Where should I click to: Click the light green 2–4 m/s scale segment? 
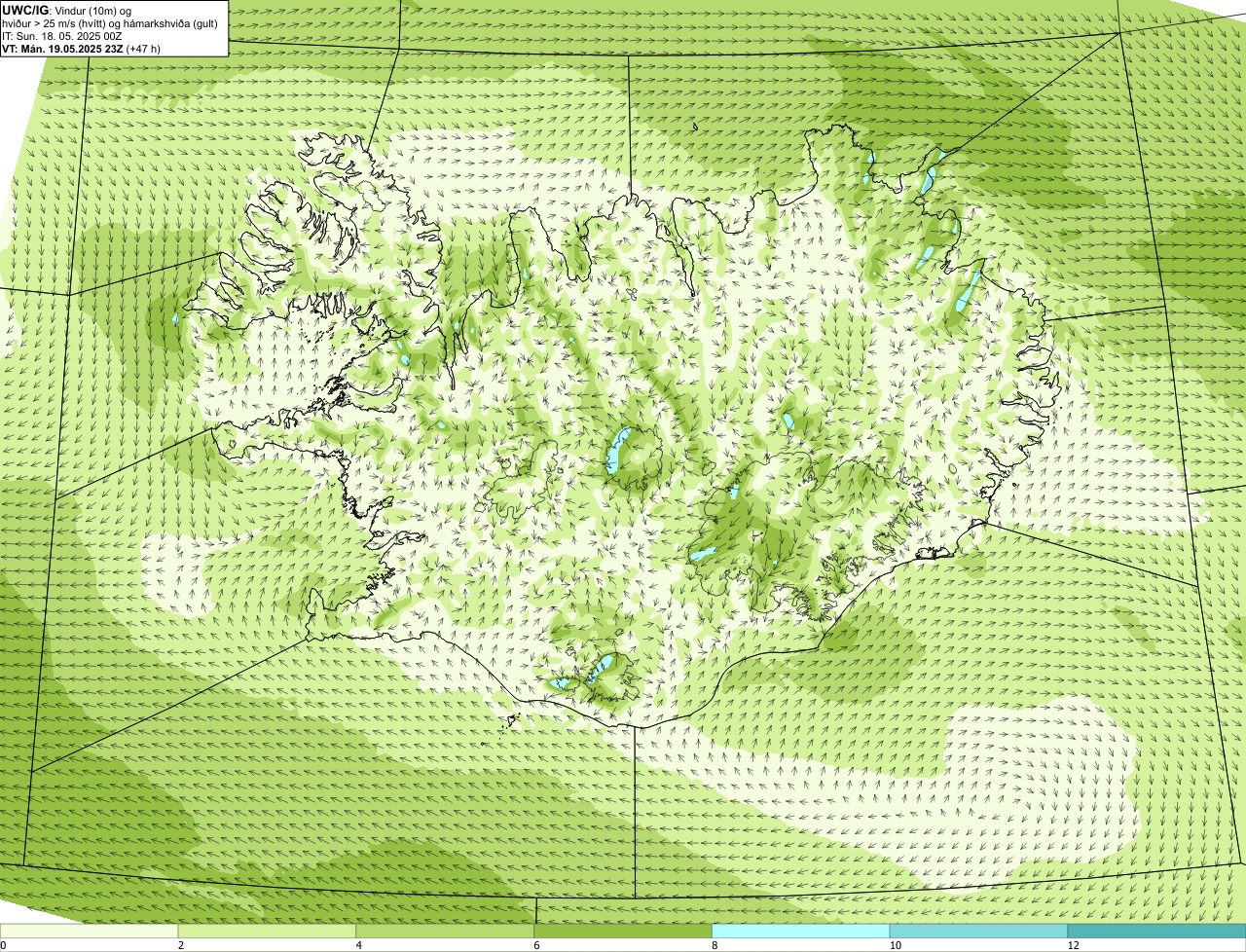(x=268, y=932)
